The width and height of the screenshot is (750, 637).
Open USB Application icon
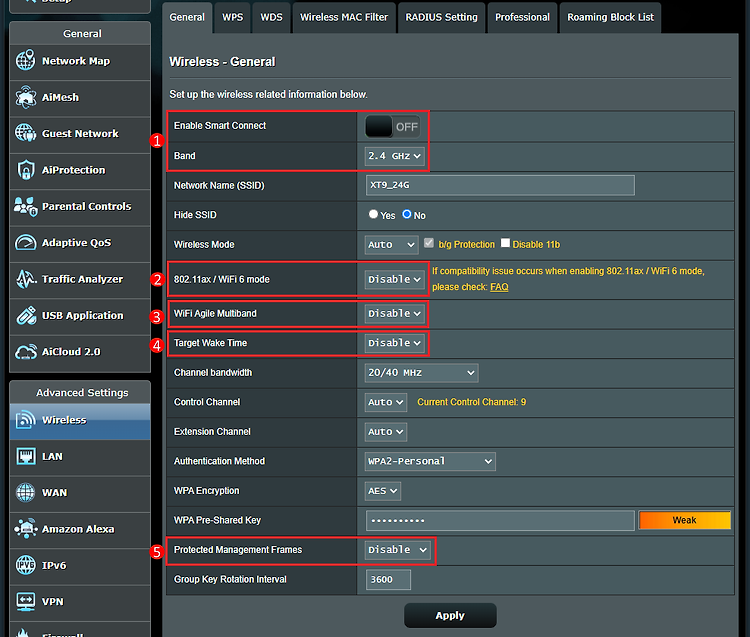(x=25, y=315)
